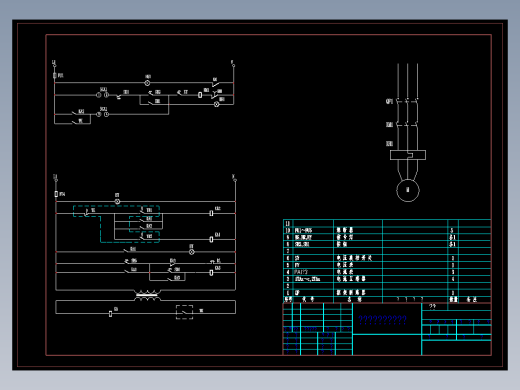This screenshot has width=520, height=390.
Task: Click the indicator lamp on the upper circuit's top rung
Action: pyautogui.click(x=147, y=83)
